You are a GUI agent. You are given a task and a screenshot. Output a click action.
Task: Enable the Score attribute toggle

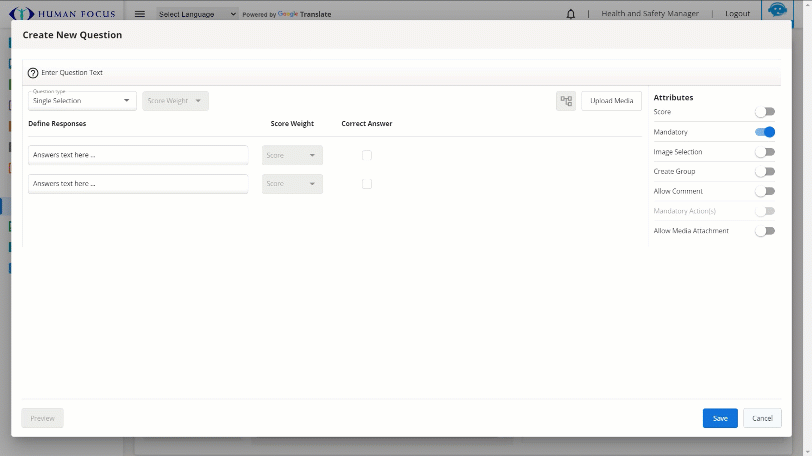pyautogui.click(x=764, y=112)
